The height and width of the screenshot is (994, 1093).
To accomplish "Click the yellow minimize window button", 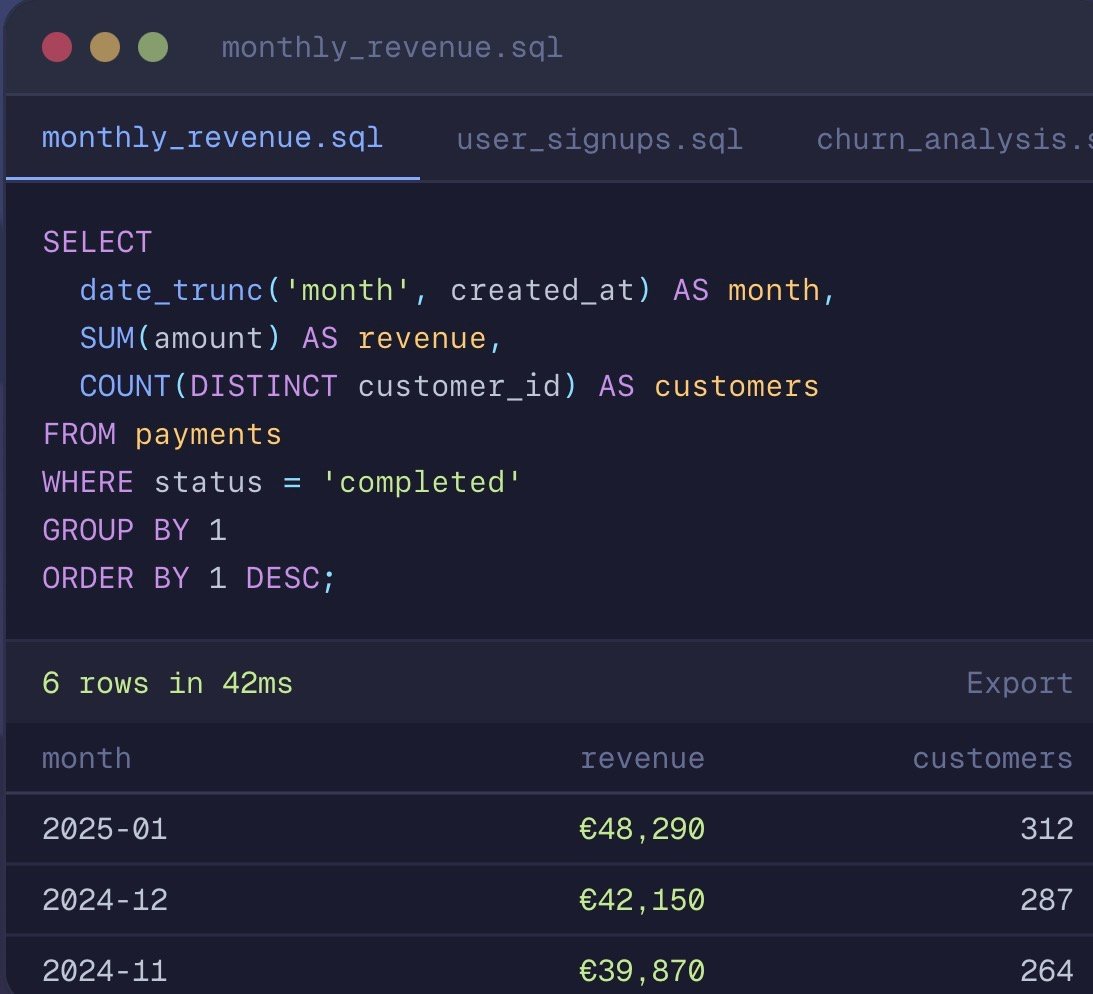I will point(105,47).
